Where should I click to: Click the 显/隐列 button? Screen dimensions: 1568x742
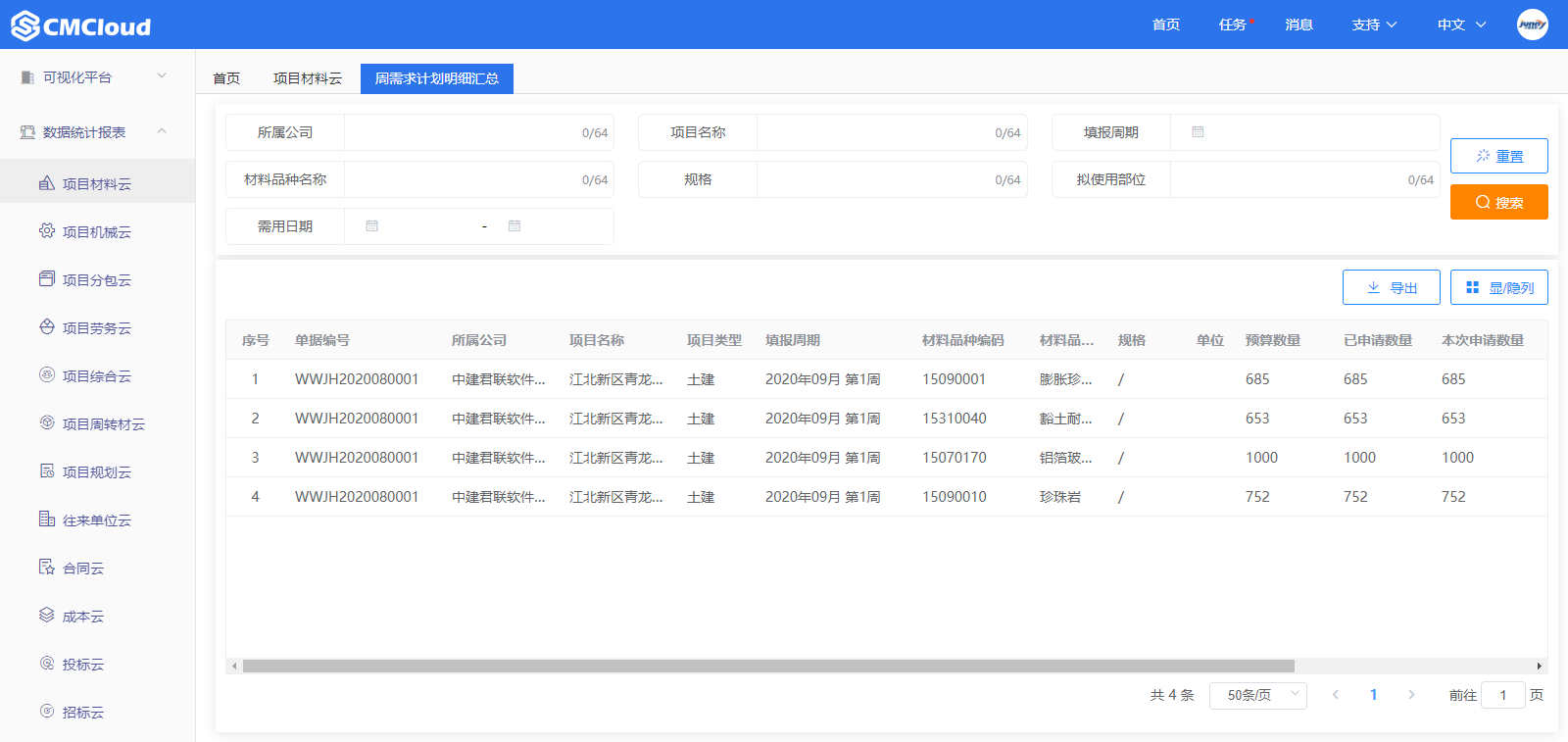point(1499,287)
